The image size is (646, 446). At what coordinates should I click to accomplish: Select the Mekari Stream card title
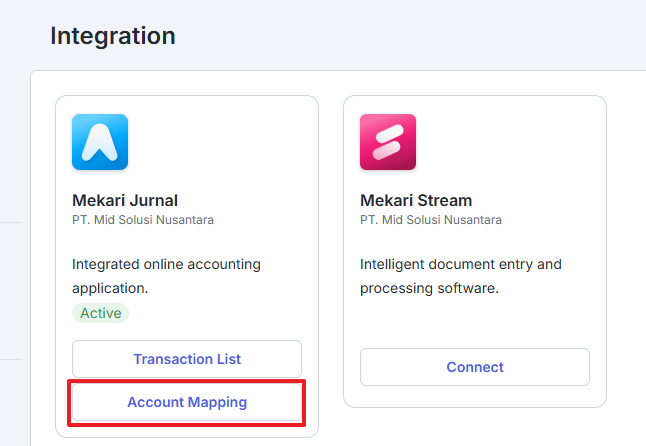[x=416, y=201]
